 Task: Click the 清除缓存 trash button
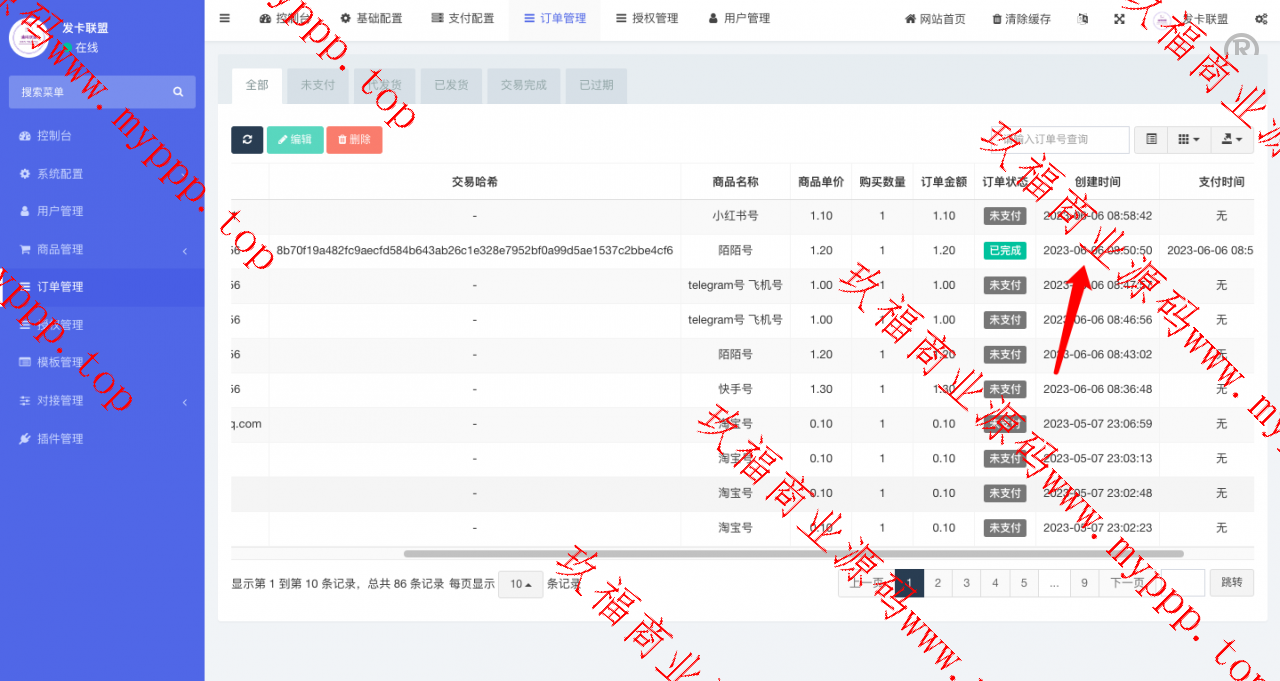[1021, 19]
